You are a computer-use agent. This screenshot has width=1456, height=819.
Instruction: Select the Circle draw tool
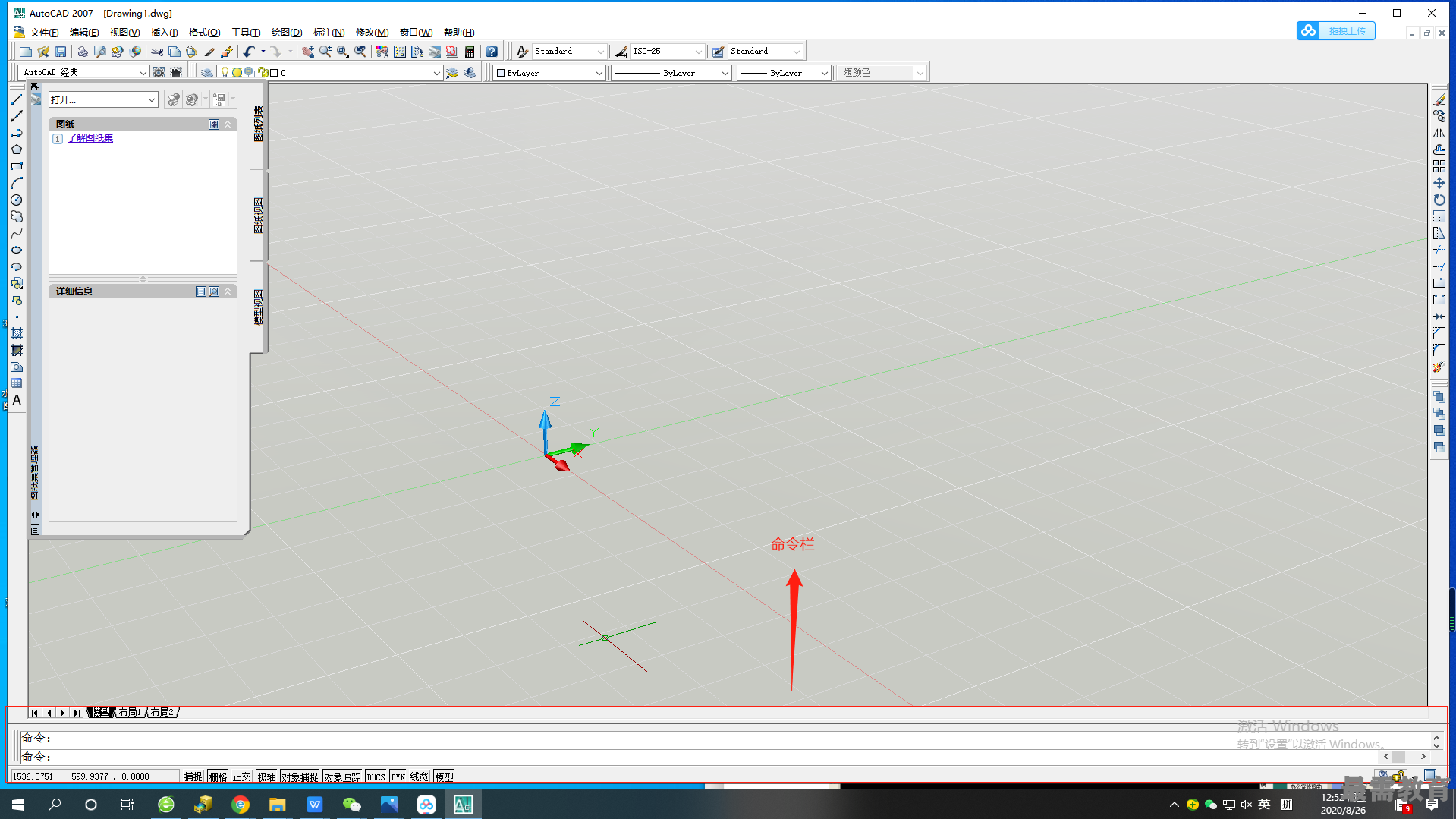click(x=17, y=200)
